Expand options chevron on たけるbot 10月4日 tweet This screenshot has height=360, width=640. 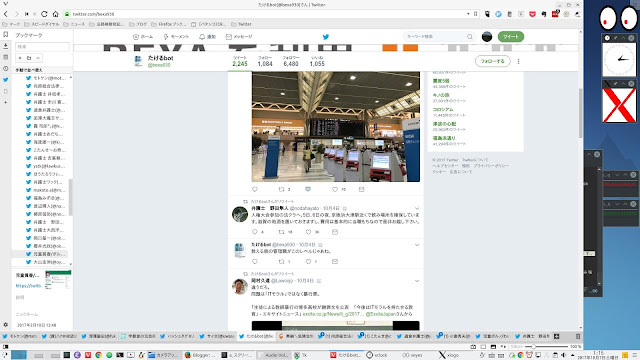tap(417, 245)
